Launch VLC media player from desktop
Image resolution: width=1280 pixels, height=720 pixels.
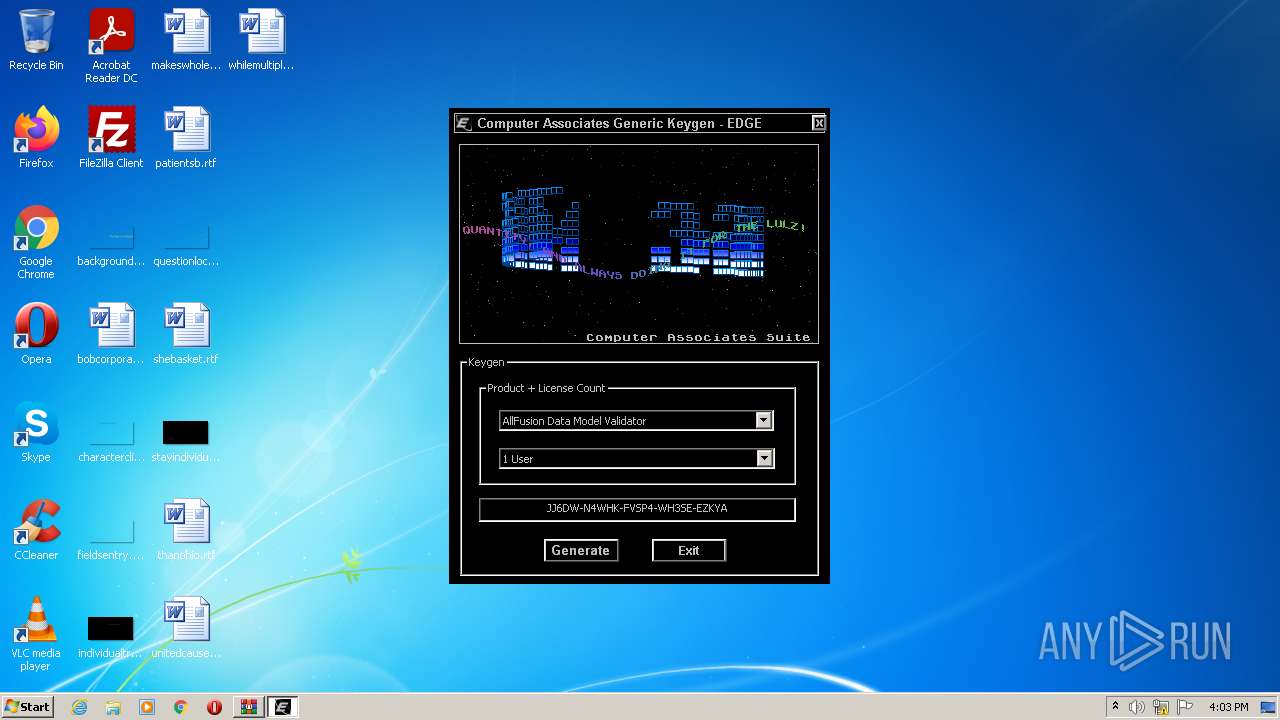click(x=36, y=634)
